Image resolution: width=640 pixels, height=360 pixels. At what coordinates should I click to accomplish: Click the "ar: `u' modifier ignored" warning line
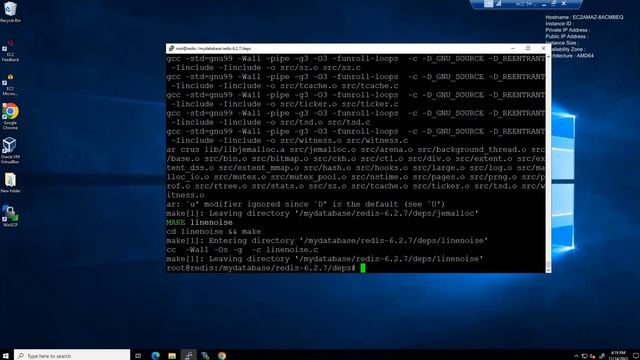tap(306, 204)
